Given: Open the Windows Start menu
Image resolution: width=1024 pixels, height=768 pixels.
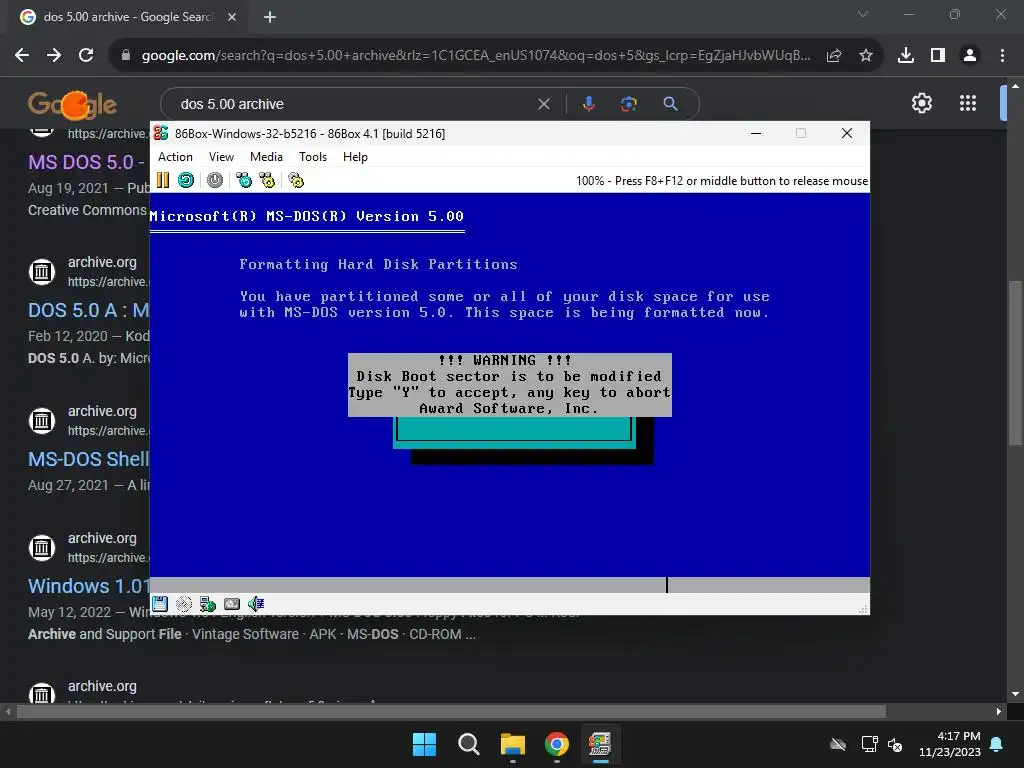Looking at the screenshot, I should tap(424, 744).
